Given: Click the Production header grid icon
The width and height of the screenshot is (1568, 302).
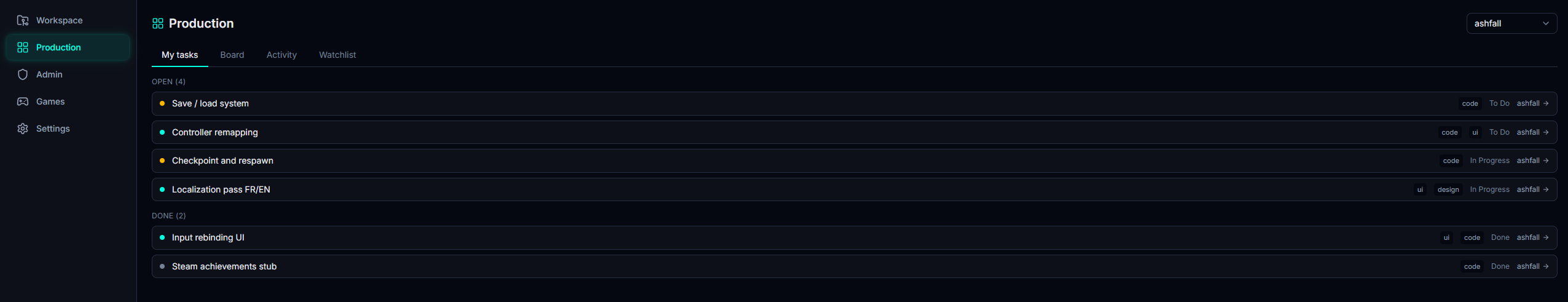Looking at the screenshot, I should pos(158,23).
